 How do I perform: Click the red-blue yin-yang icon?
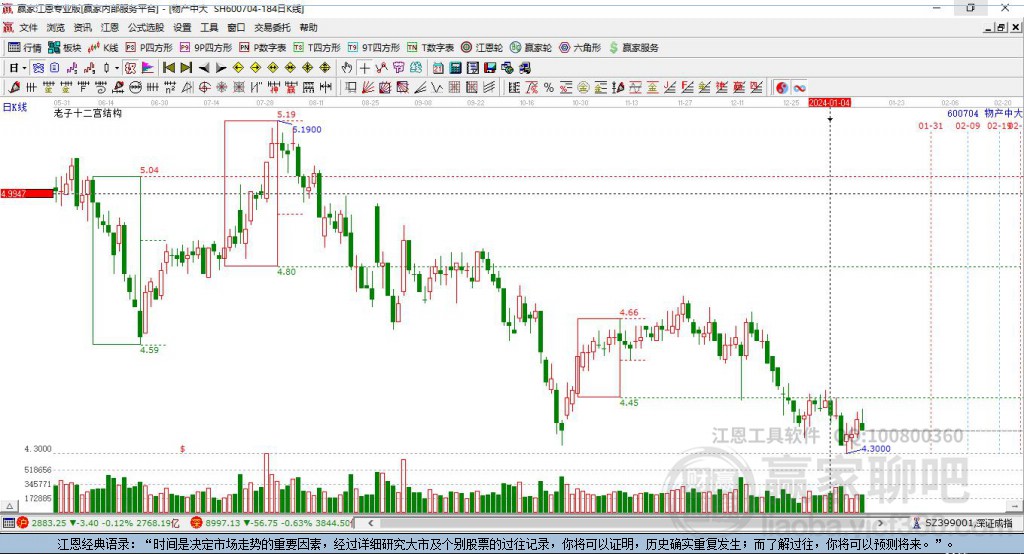pyautogui.click(x=782, y=88)
